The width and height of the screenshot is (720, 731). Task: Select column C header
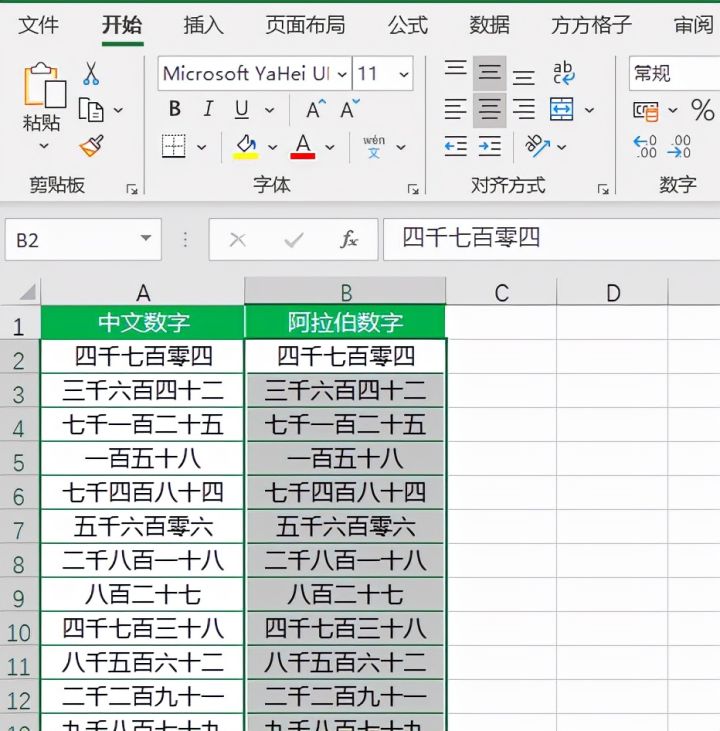click(501, 293)
